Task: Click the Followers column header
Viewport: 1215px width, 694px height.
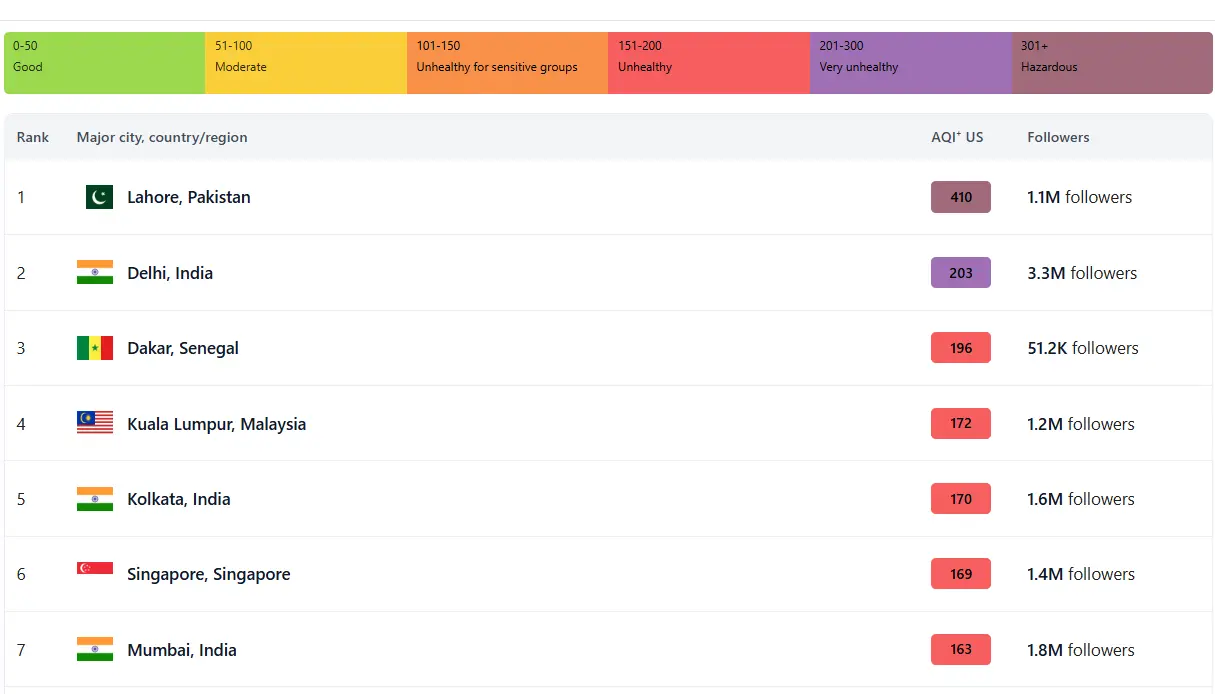Action: [1058, 137]
